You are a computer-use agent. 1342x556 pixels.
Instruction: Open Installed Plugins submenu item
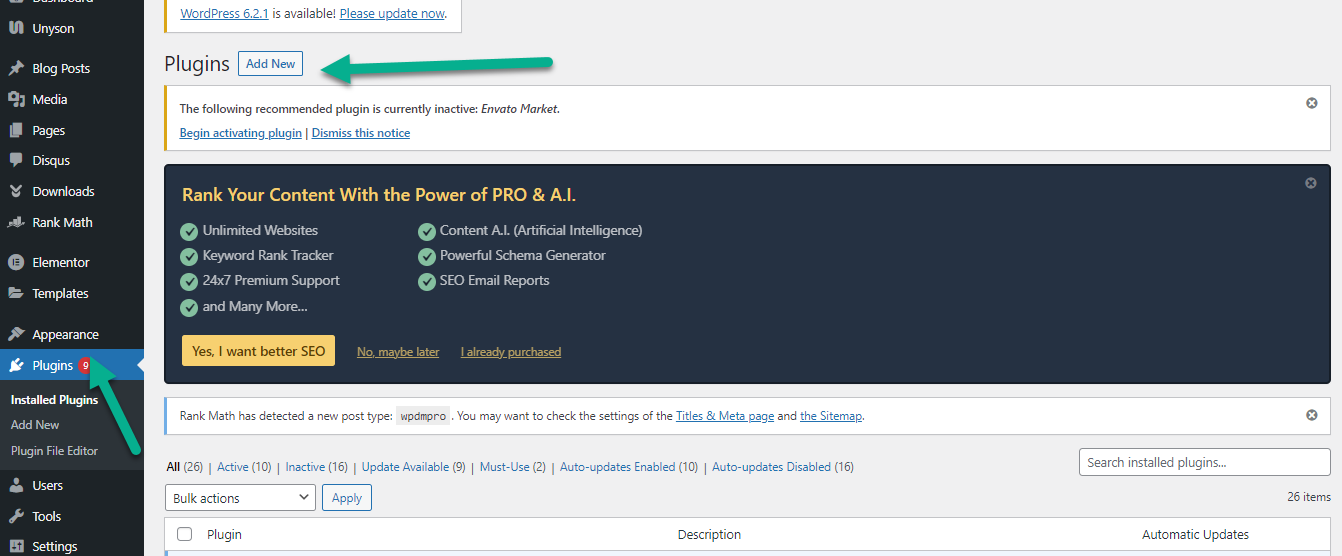point(55,400)
